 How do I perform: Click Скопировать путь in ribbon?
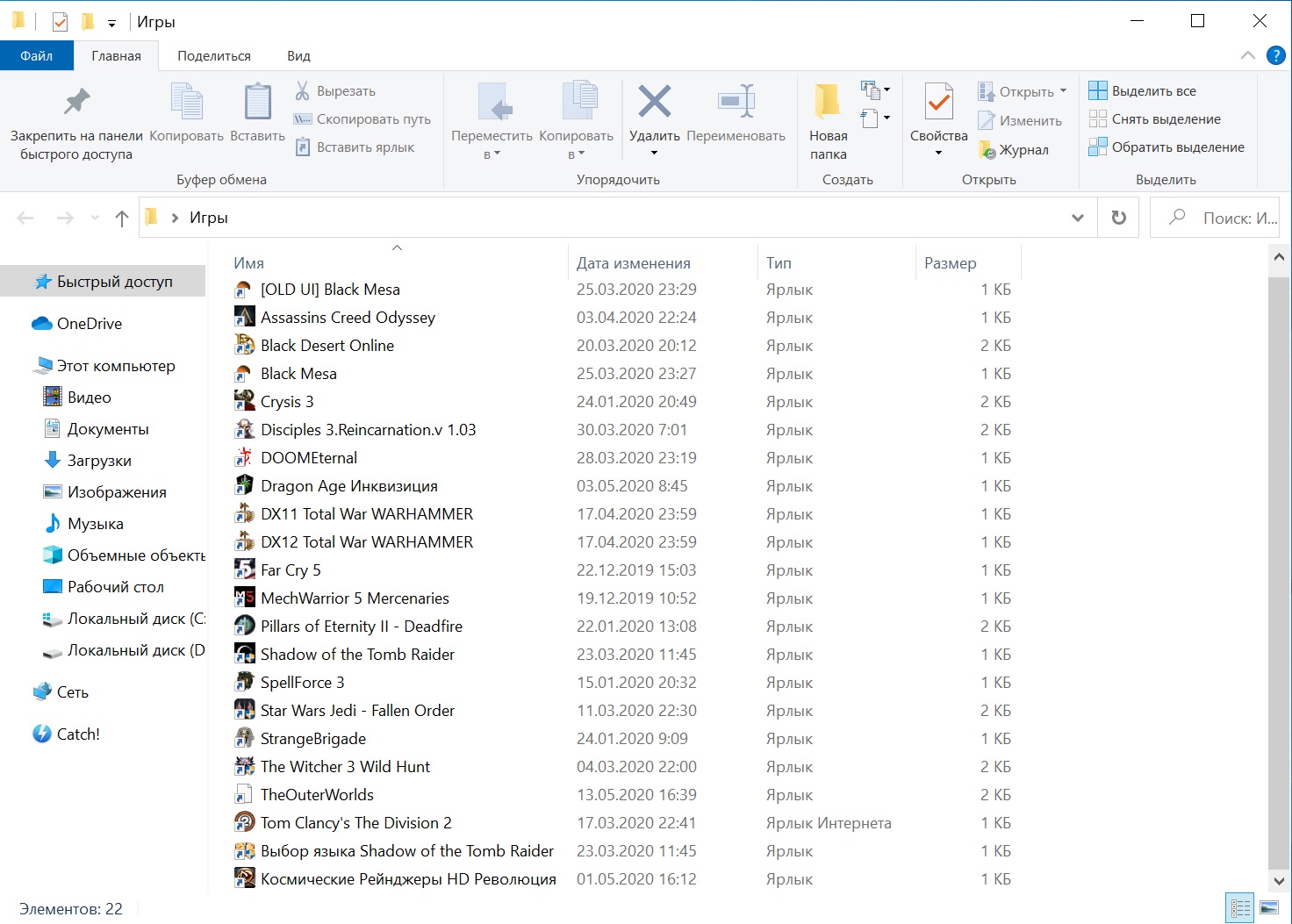362,119
